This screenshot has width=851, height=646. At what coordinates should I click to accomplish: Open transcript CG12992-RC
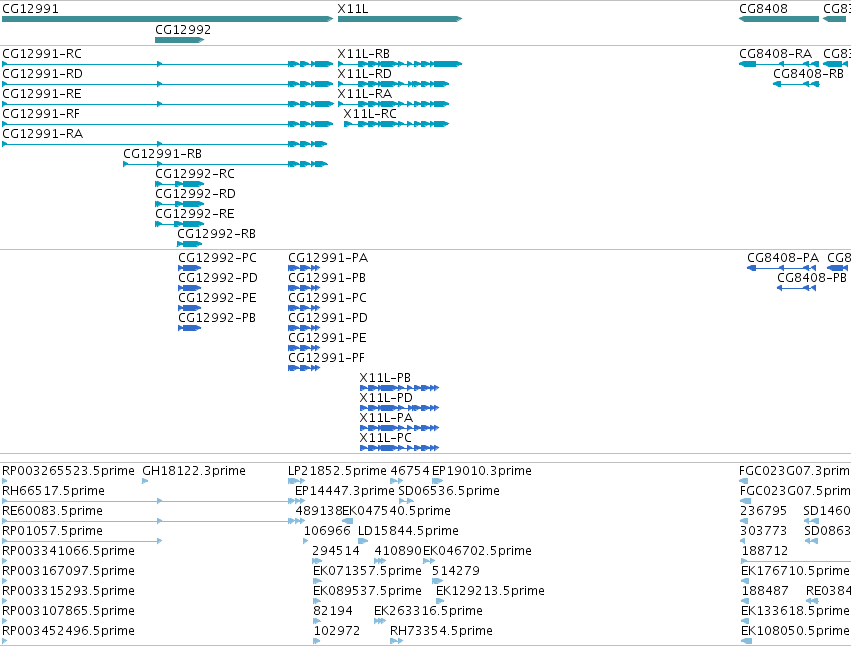coord(195,174)
